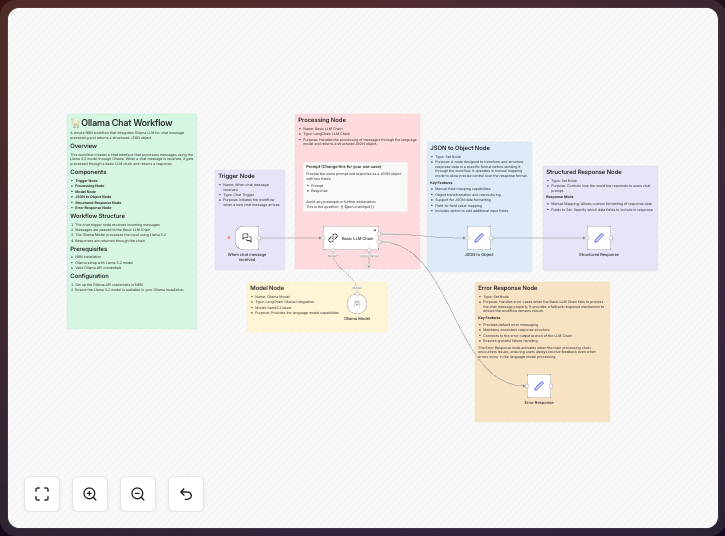The image size is (725, 536).
Task: Click the Processing Node sticky note title
Action: [x=322, y=120]
